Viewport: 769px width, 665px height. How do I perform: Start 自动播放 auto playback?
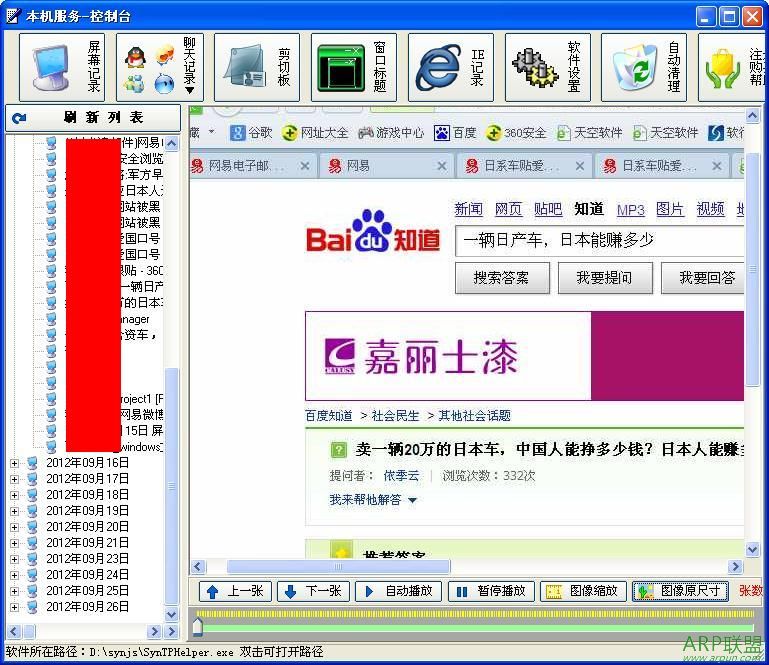(398, 591)
